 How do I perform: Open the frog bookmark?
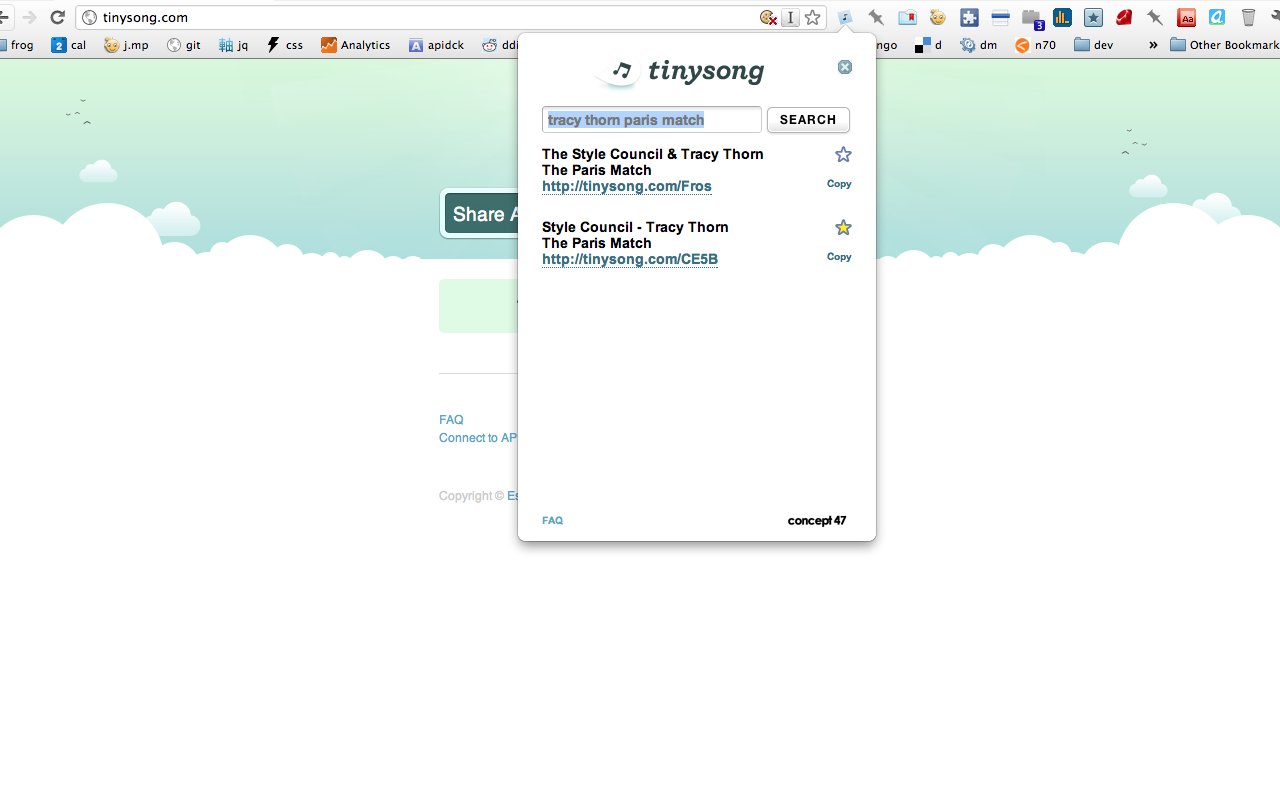tap(17, 45)
